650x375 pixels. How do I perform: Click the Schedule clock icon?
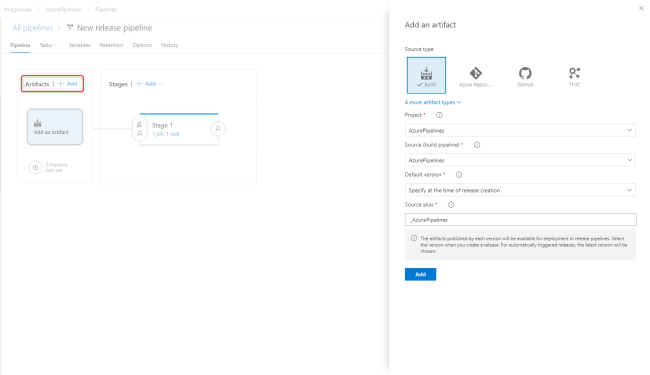(x=35, y=167)
